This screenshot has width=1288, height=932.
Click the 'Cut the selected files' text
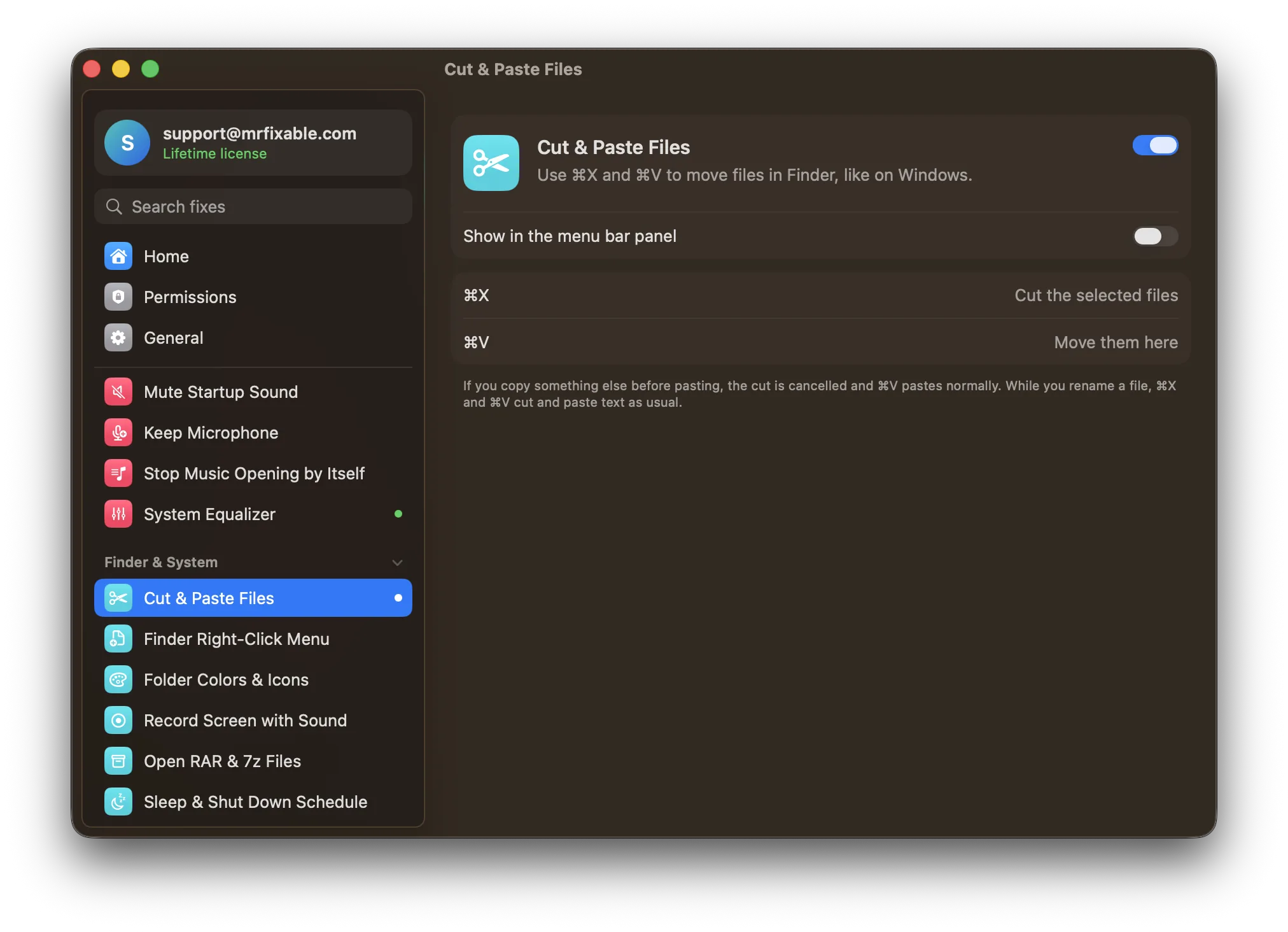click(x=1096, y=295)
